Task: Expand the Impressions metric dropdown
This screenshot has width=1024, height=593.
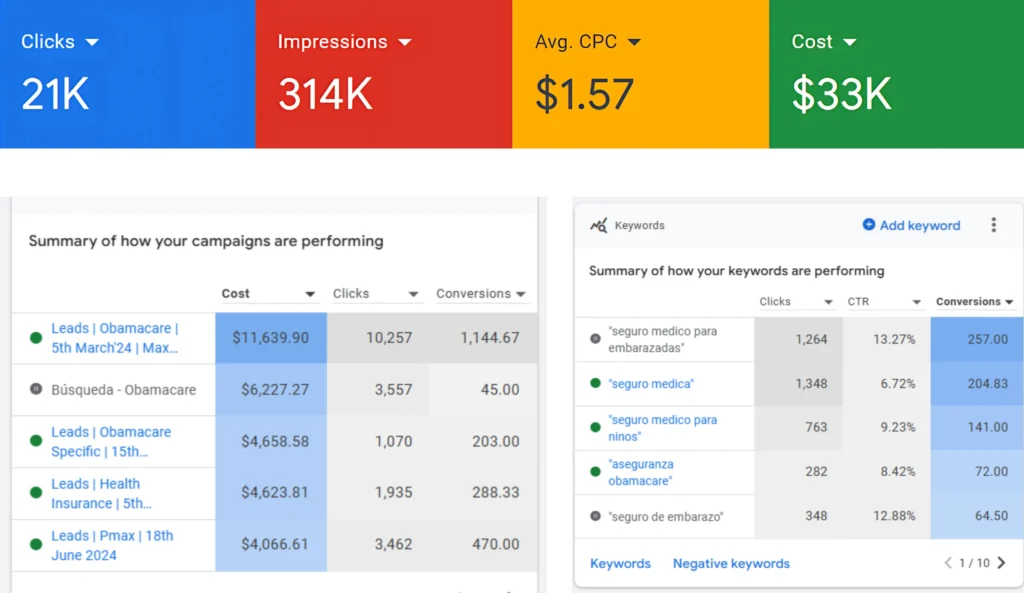Action: pyautogui.click(x=404, y=42)
